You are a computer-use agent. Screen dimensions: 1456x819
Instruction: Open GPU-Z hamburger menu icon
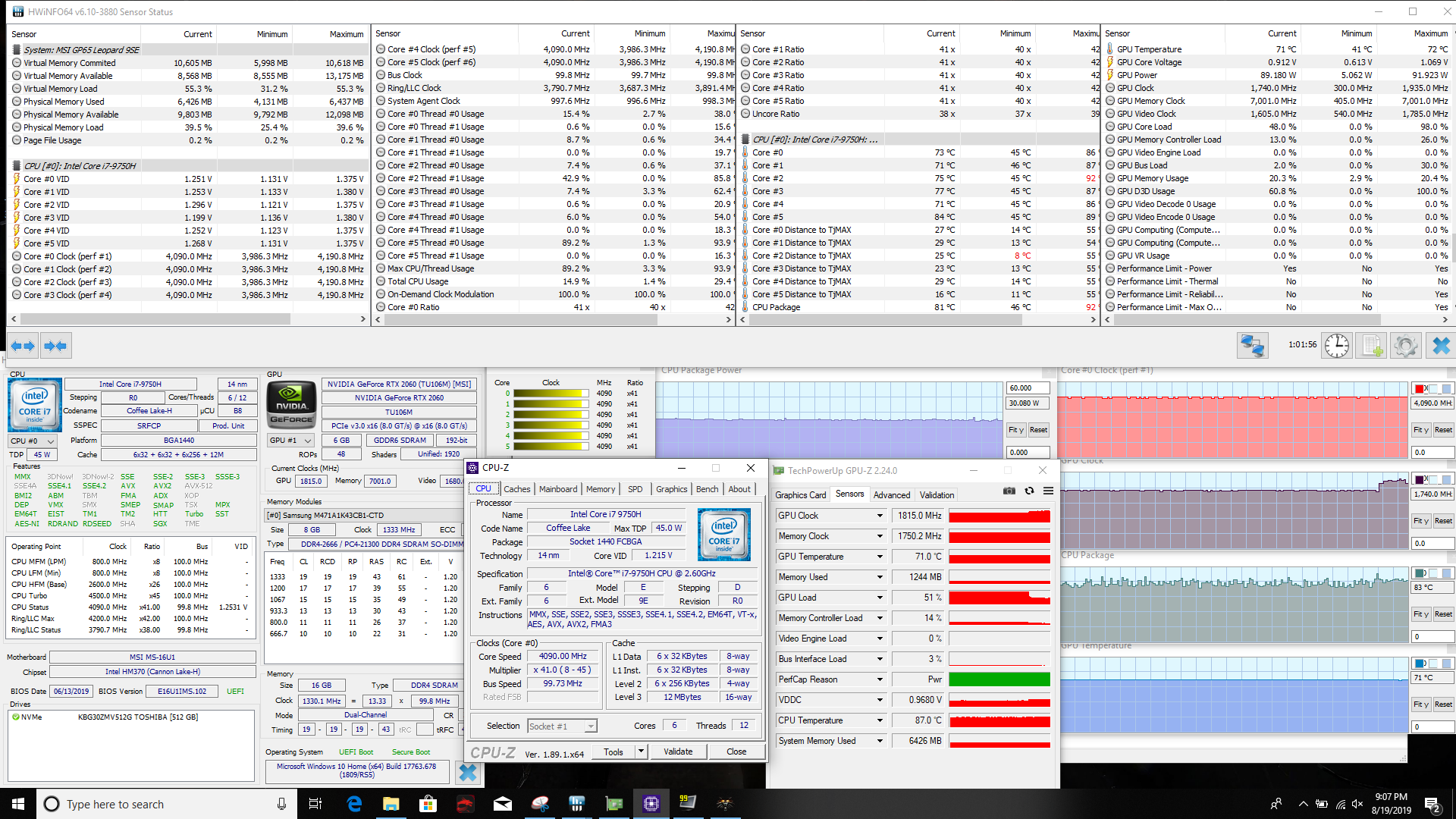1048,491
